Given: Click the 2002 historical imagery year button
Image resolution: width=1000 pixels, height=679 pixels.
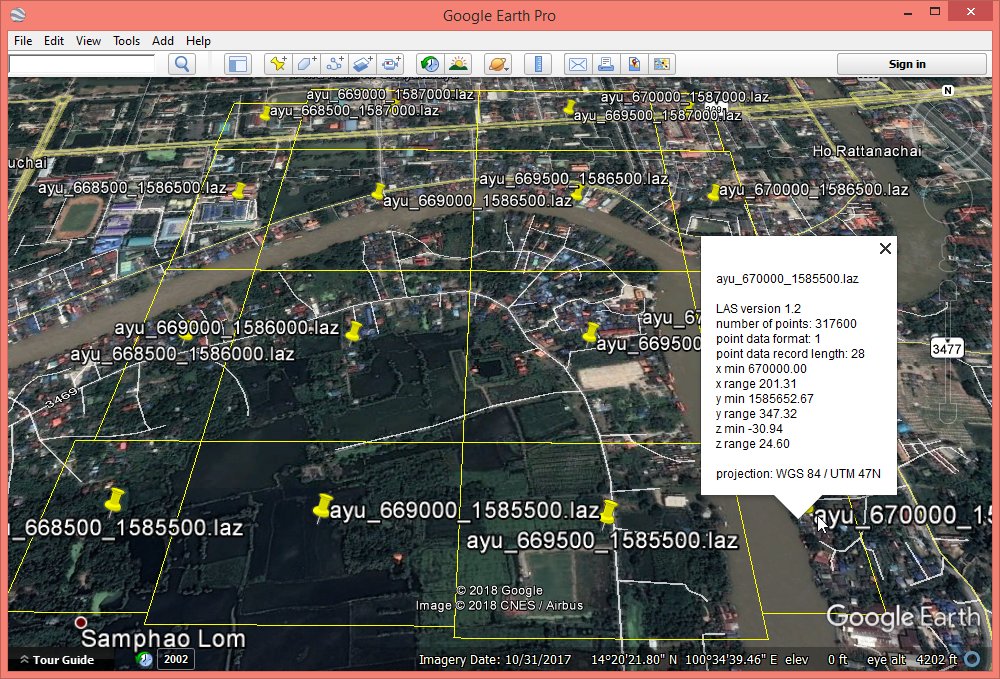Looking at the screenshot, I should [176, 659].
